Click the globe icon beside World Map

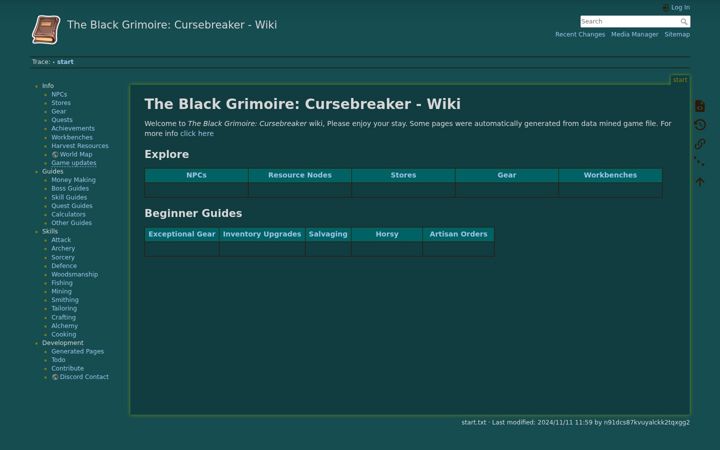(x=55, y=155)
